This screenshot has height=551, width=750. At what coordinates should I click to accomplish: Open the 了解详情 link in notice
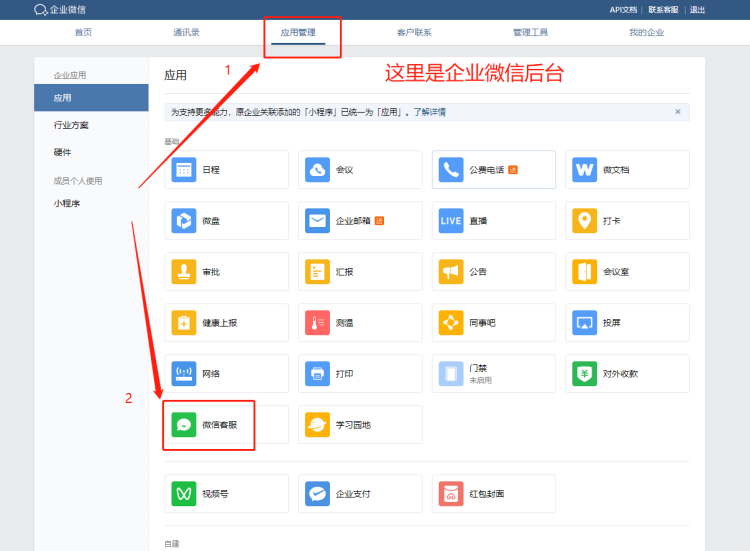tap(430, 112)
